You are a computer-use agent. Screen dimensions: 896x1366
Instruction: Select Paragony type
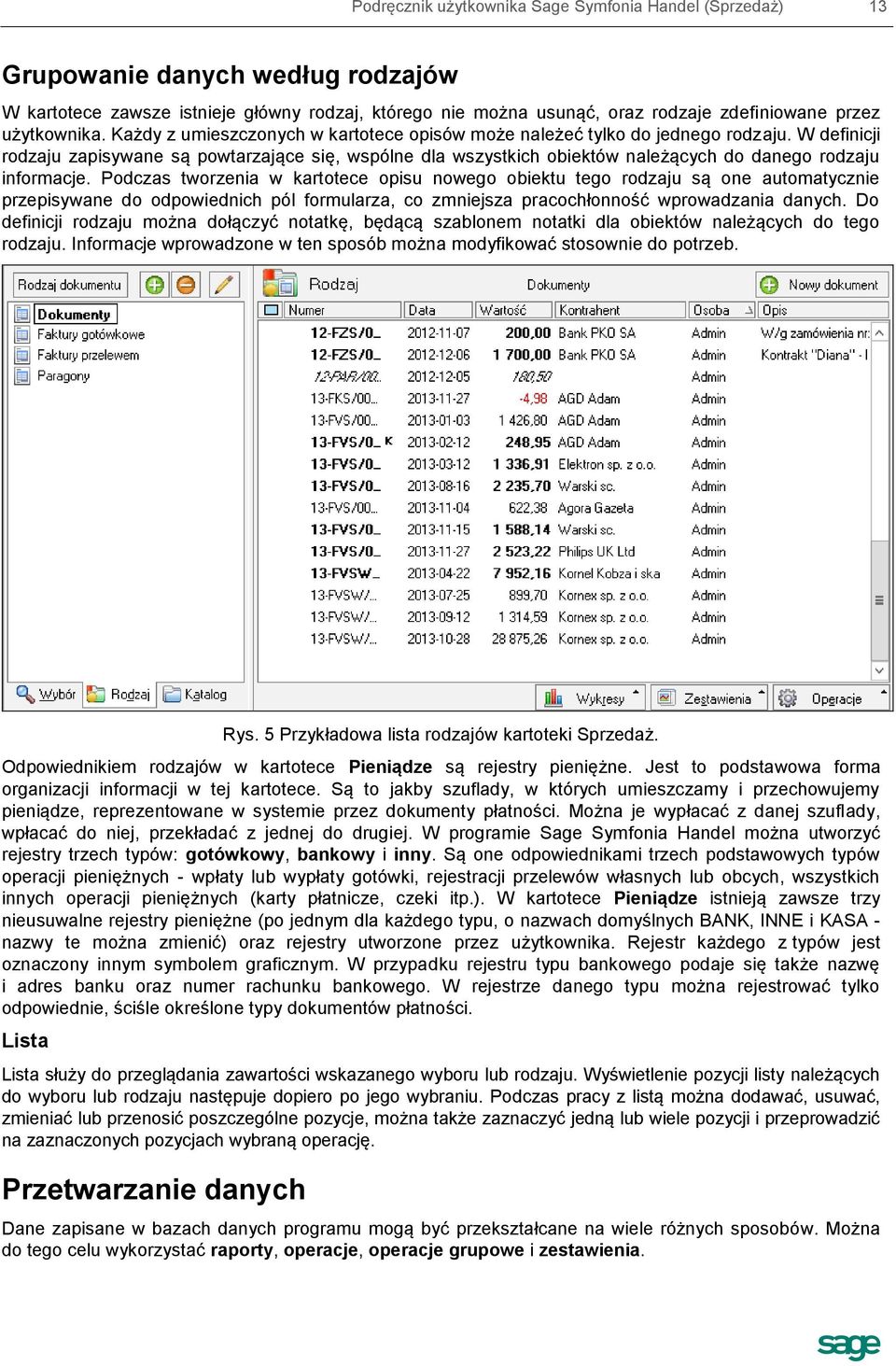63,376
